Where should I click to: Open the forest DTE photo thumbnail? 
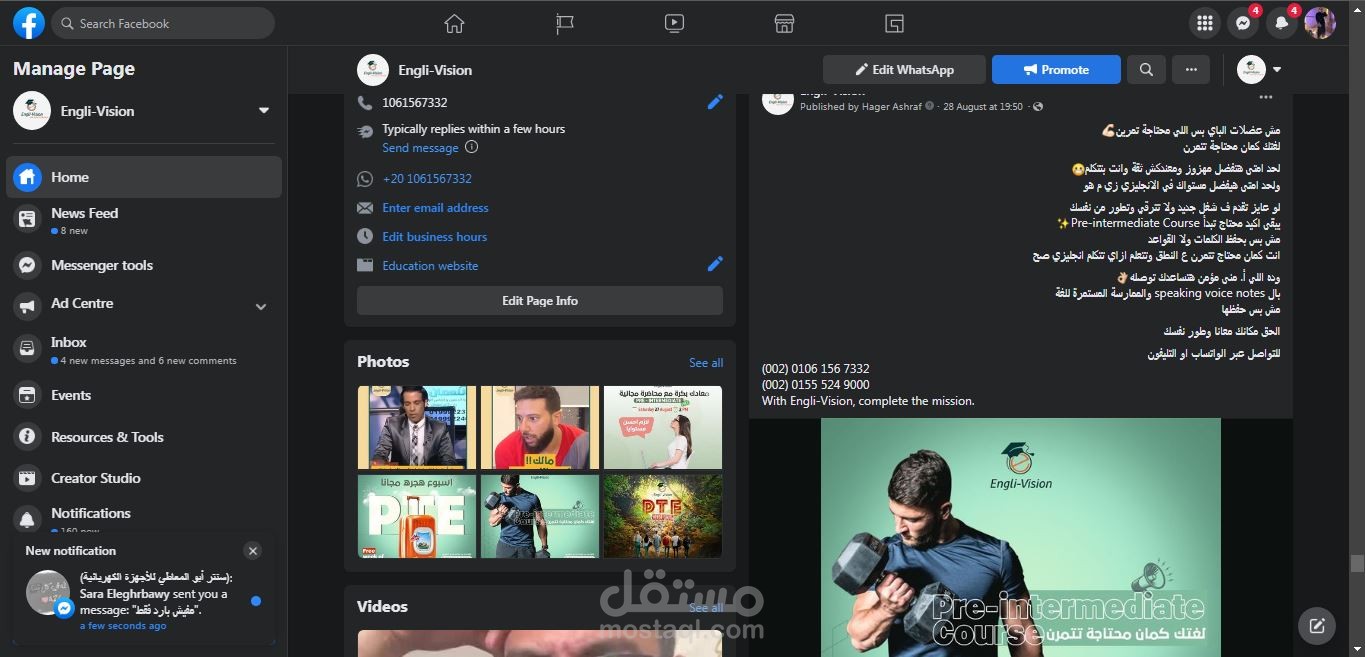[662, 516]
